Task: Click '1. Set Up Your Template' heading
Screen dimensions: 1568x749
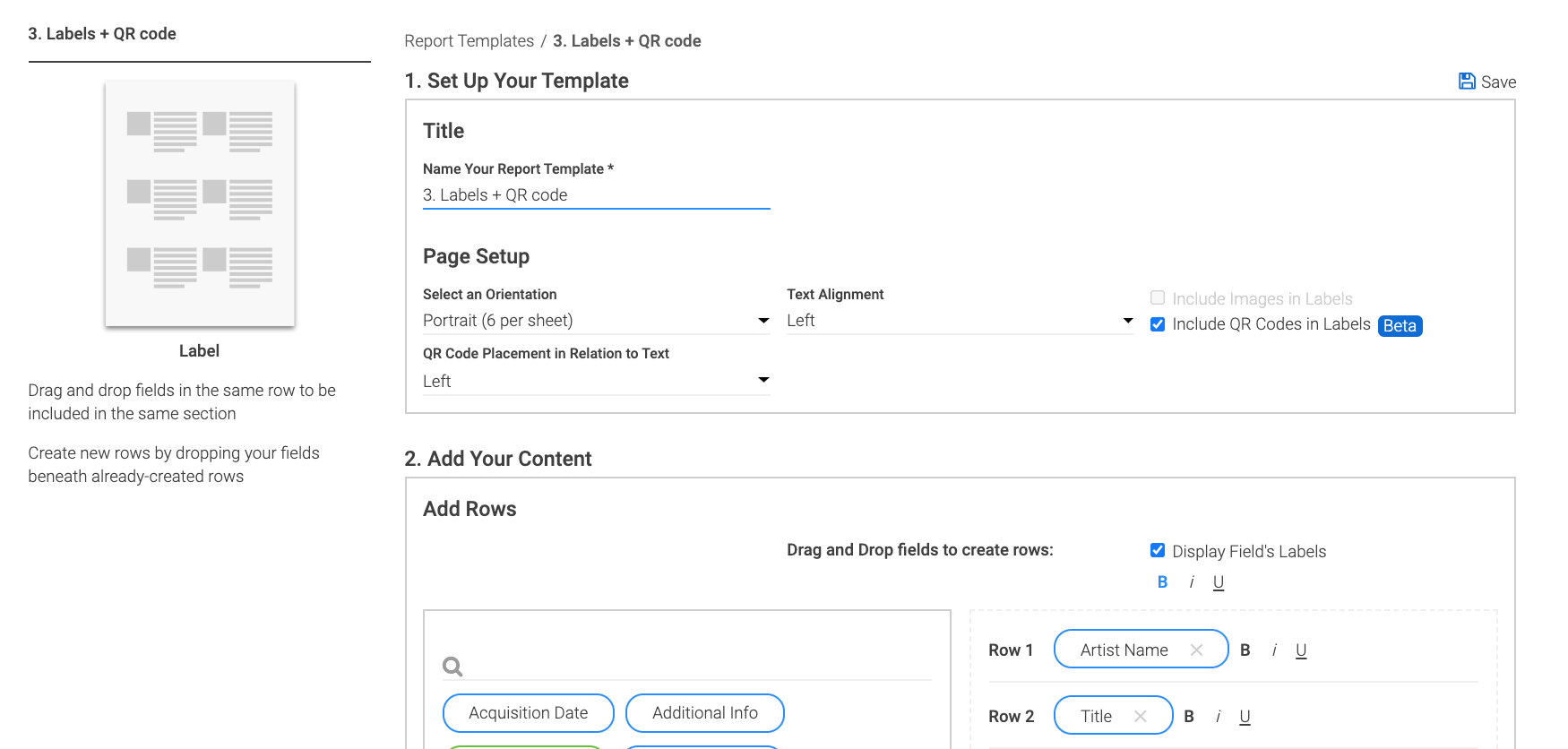Action: click(516, 81)
